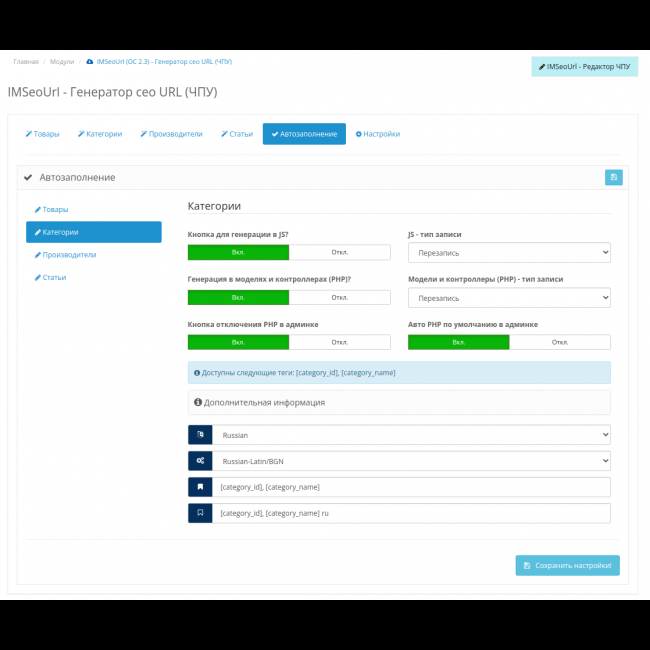Viewport: 650px width, 650px height.
Task: Click Сохранить настройки button
Action: 567,566
